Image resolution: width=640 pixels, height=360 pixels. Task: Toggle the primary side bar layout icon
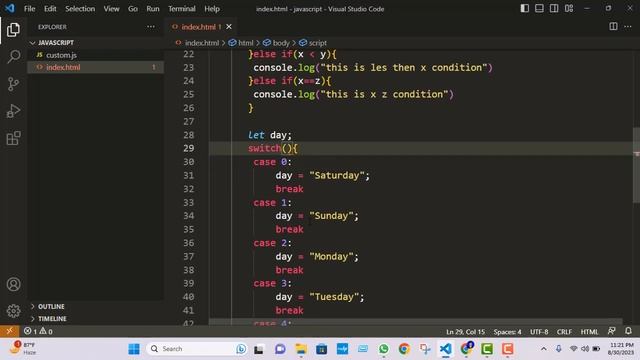coord(524,8)
